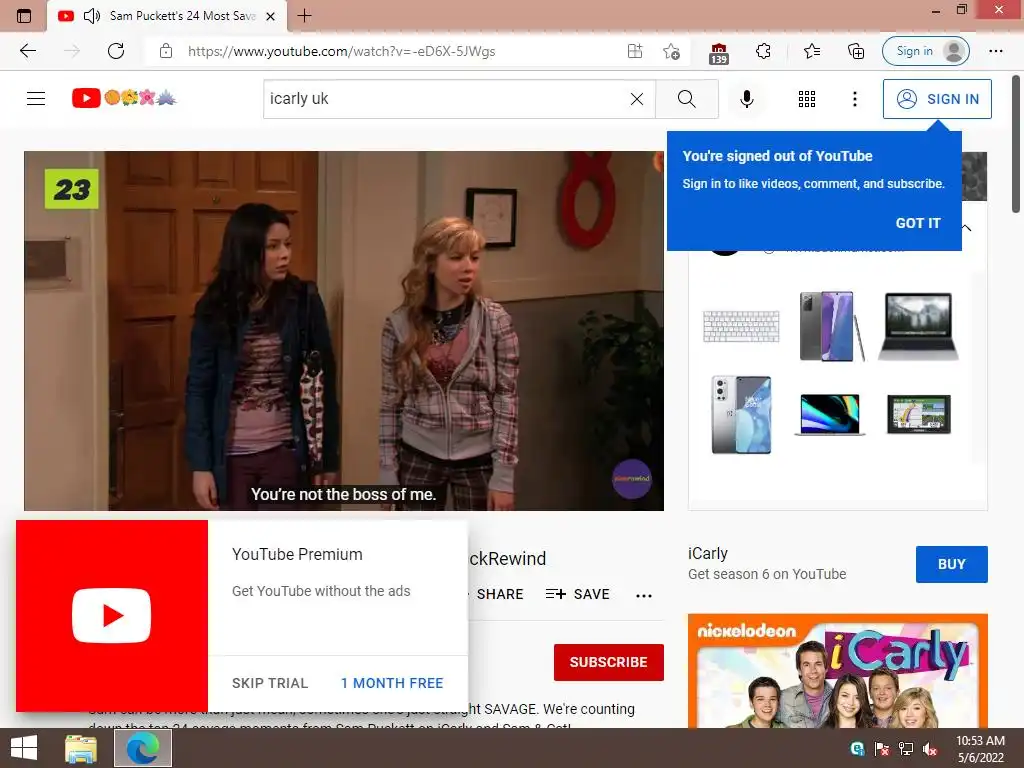
Task: Dismiss the signed-out tooltip with GOT IT
Action: [x=918, y=223]
